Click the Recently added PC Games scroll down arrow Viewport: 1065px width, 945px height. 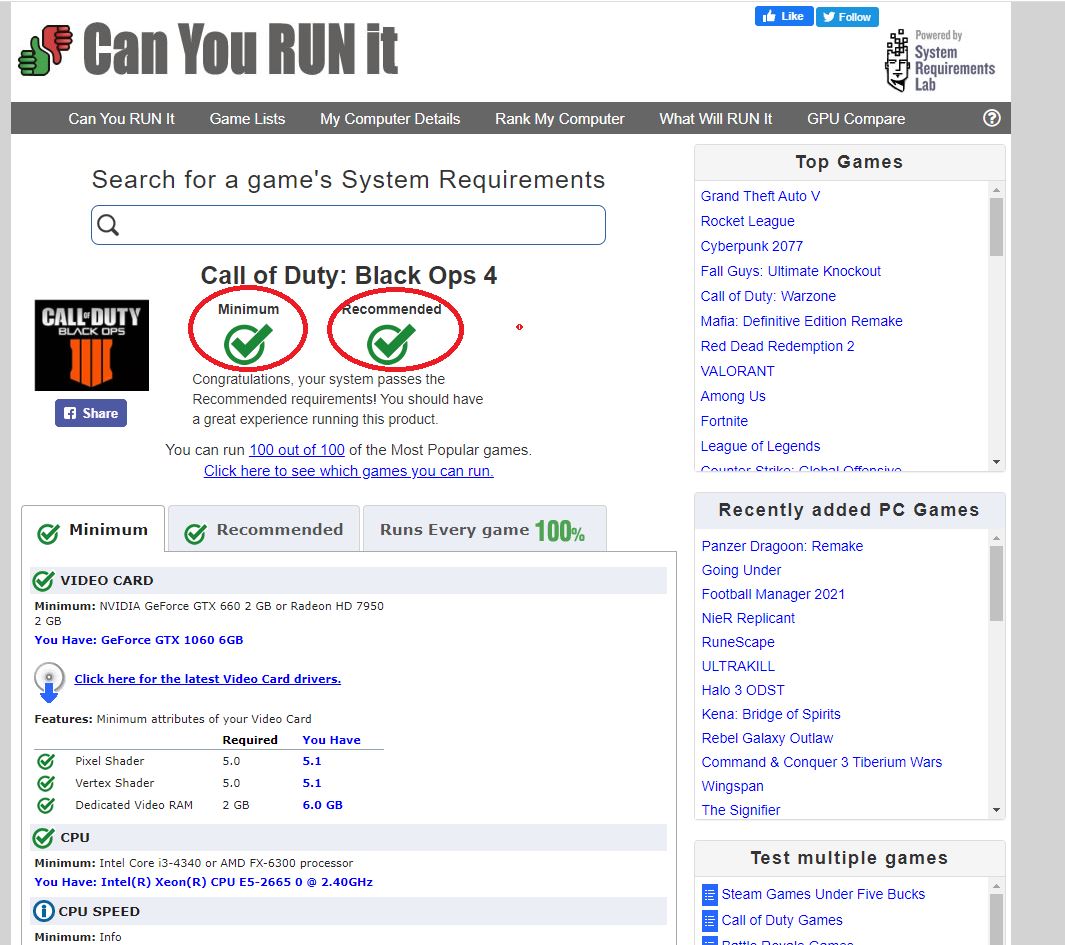tap(996, 810)
